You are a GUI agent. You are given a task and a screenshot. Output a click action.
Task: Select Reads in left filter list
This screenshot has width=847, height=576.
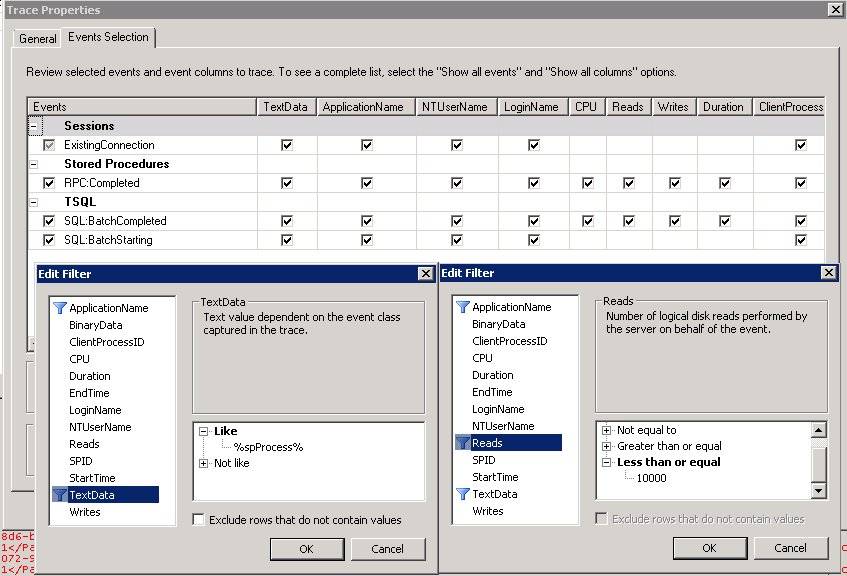click(84, 444)
